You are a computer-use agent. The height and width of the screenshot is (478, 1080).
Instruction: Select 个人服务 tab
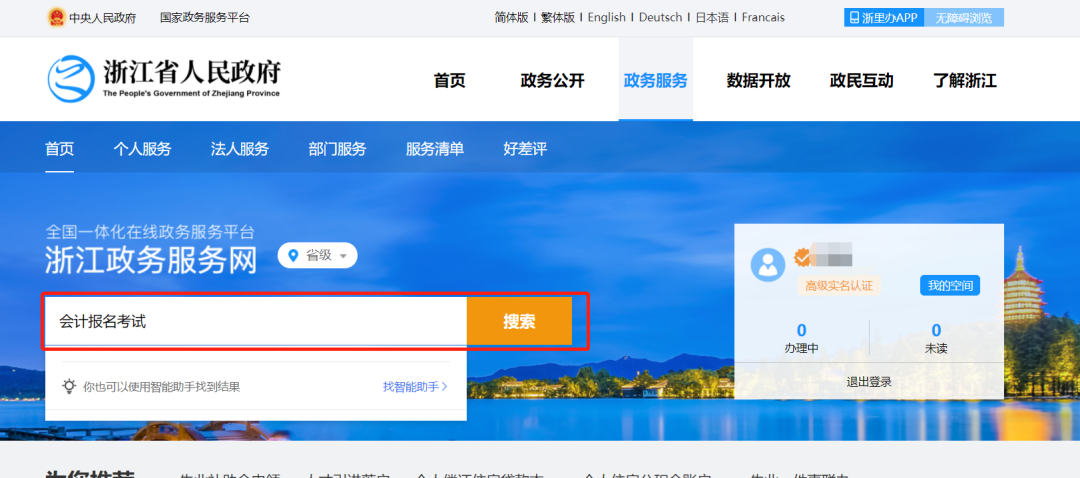143,149
